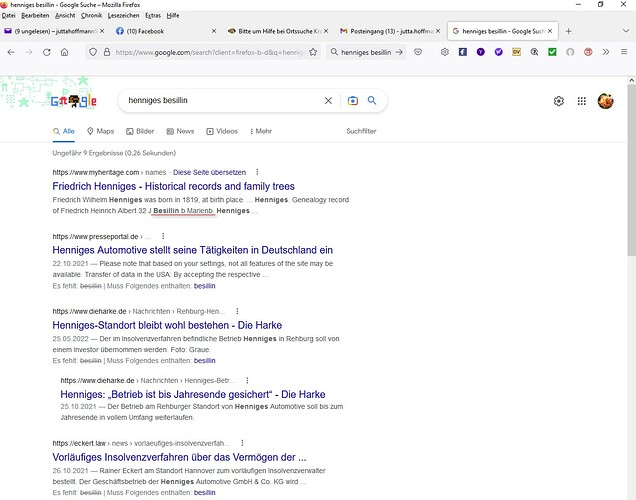Viewport: 636px width, 500px height.
Task: Close the henniges besillin Google tab
Action: coord(550,31)
